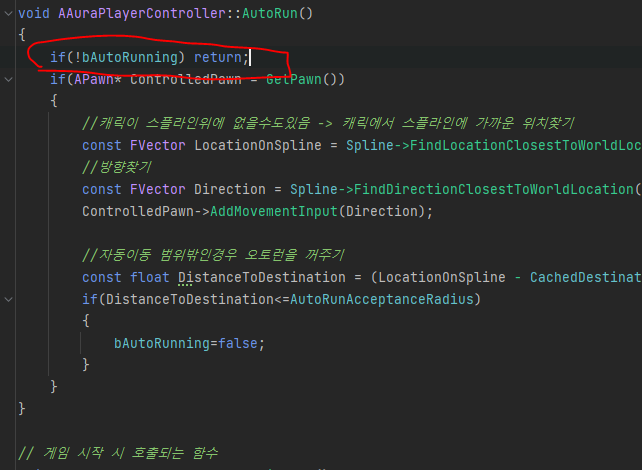Click the DistanceToDestination declaration with dotted underline
The width and height of the screenshot is (642, 470).
[262, 277]
